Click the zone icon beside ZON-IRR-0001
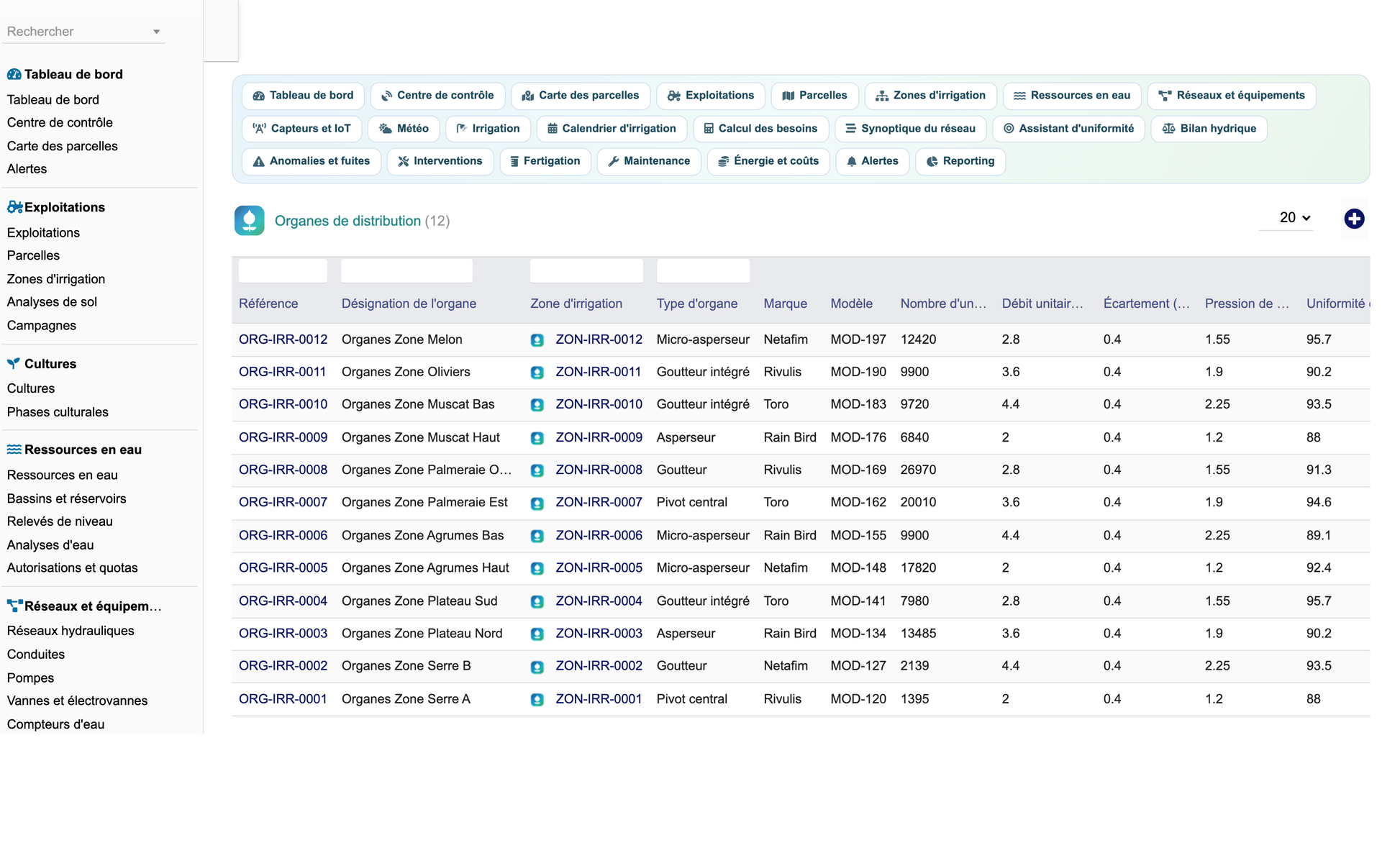The width and height of the screenshot is (1400, 866). 537,699
